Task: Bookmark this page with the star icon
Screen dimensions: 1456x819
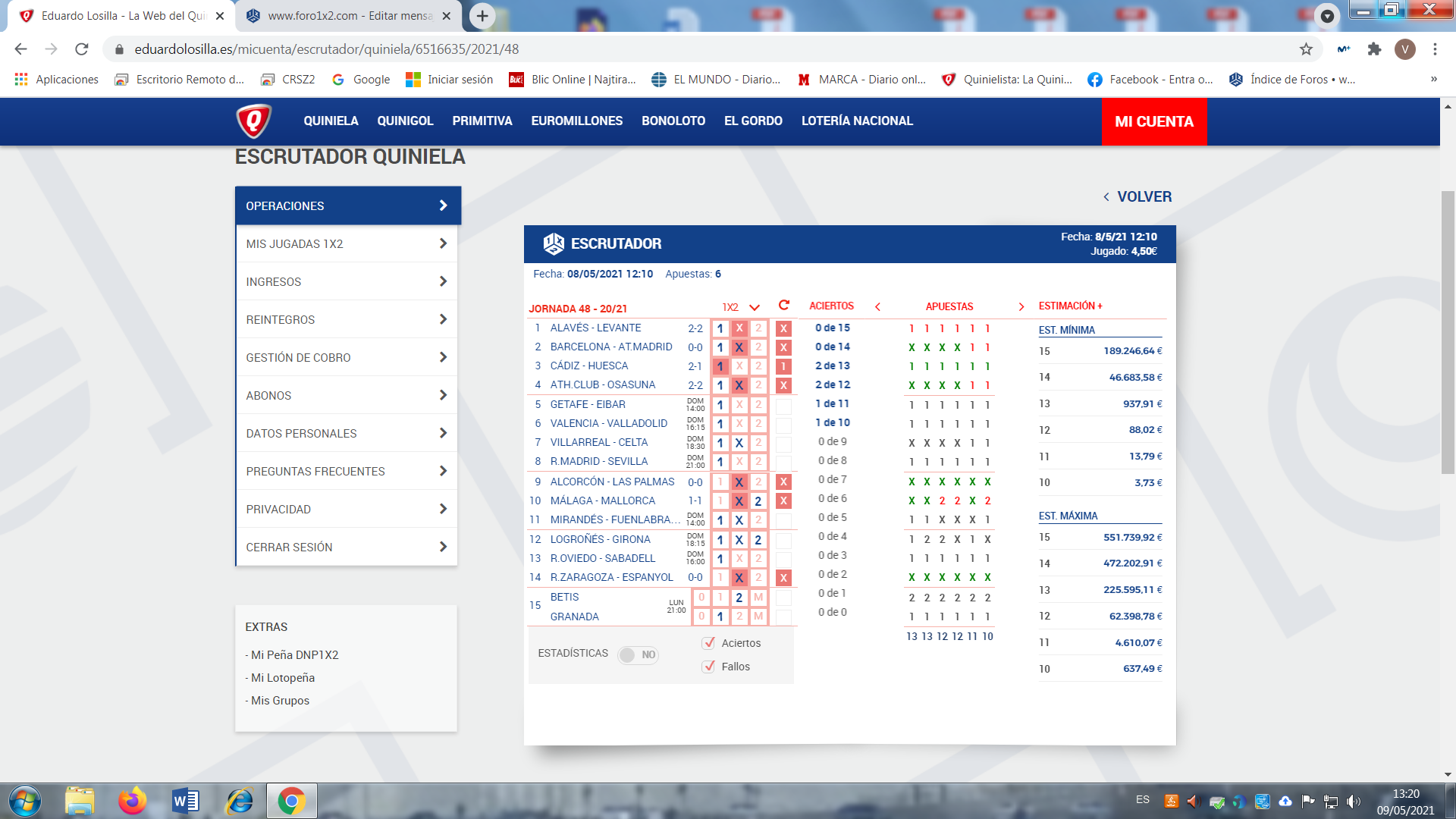Action: pyautogui.click(x=1306, y=49)
